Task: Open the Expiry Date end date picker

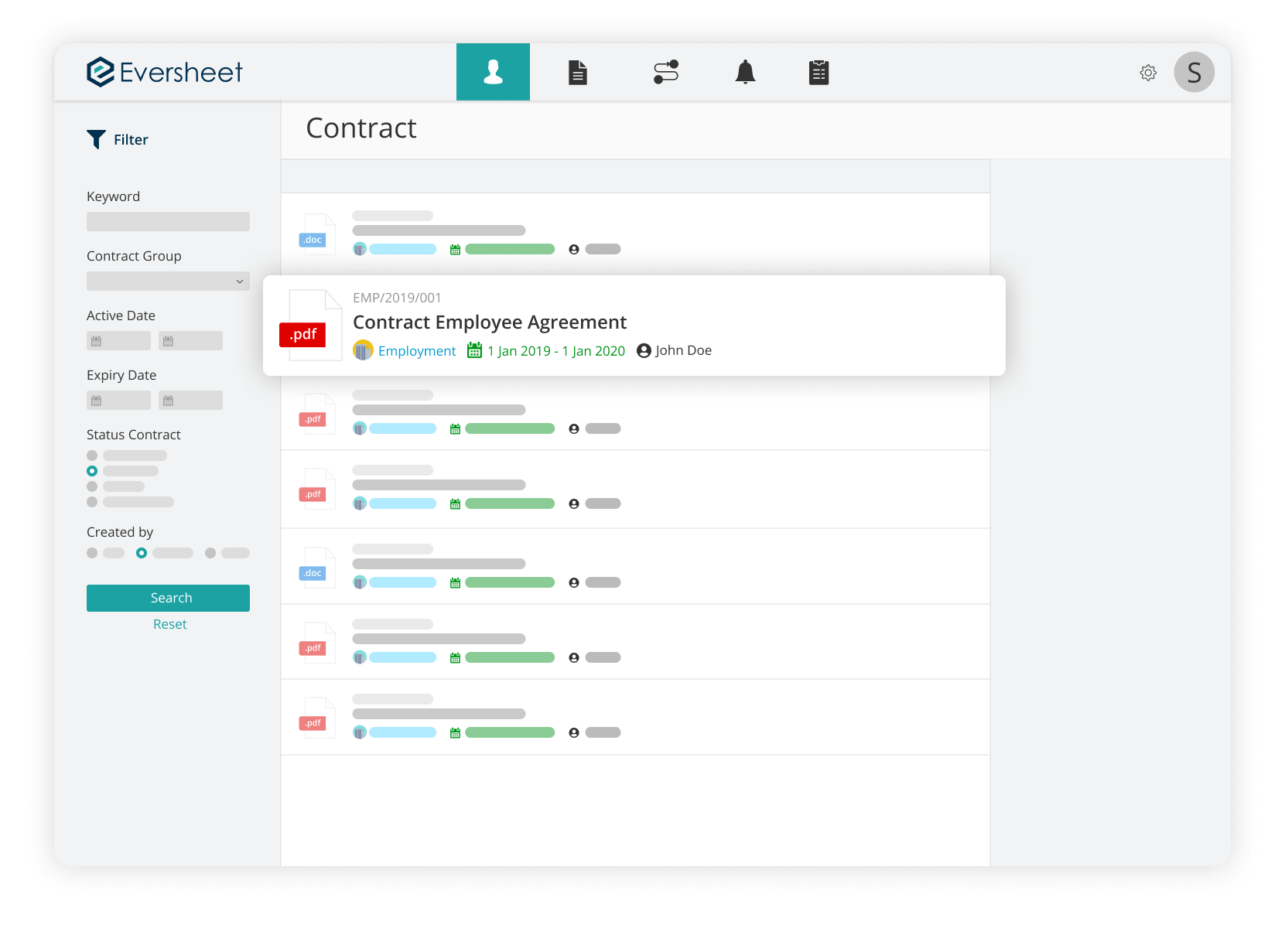Action: (x=190, y=401)
